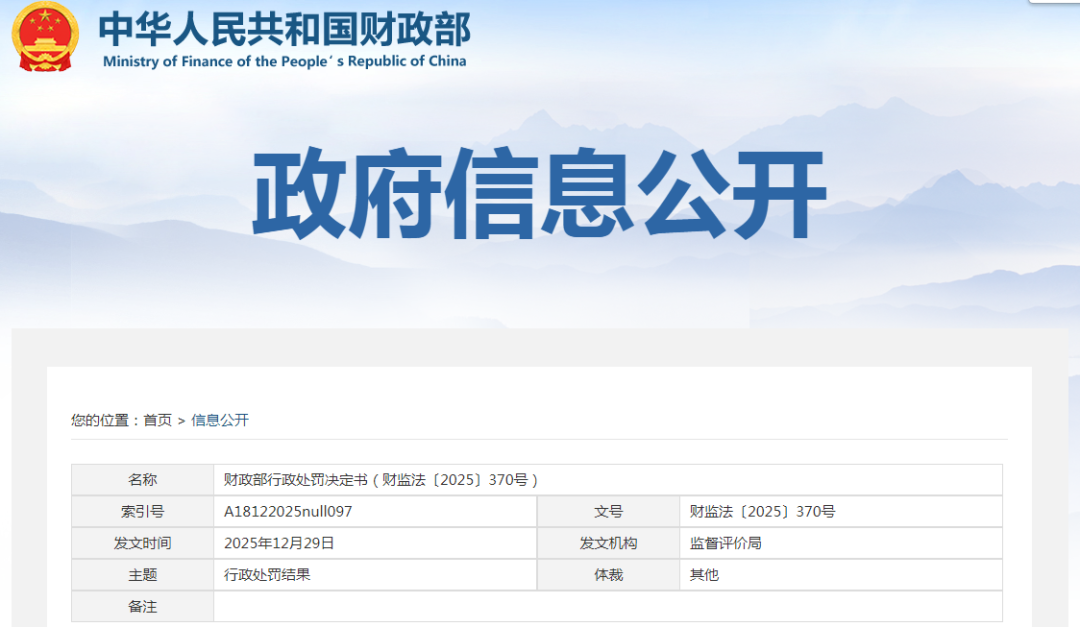1080x627 pixels.
Task: Click the 名称 header cell
Action: coord(143,480)
